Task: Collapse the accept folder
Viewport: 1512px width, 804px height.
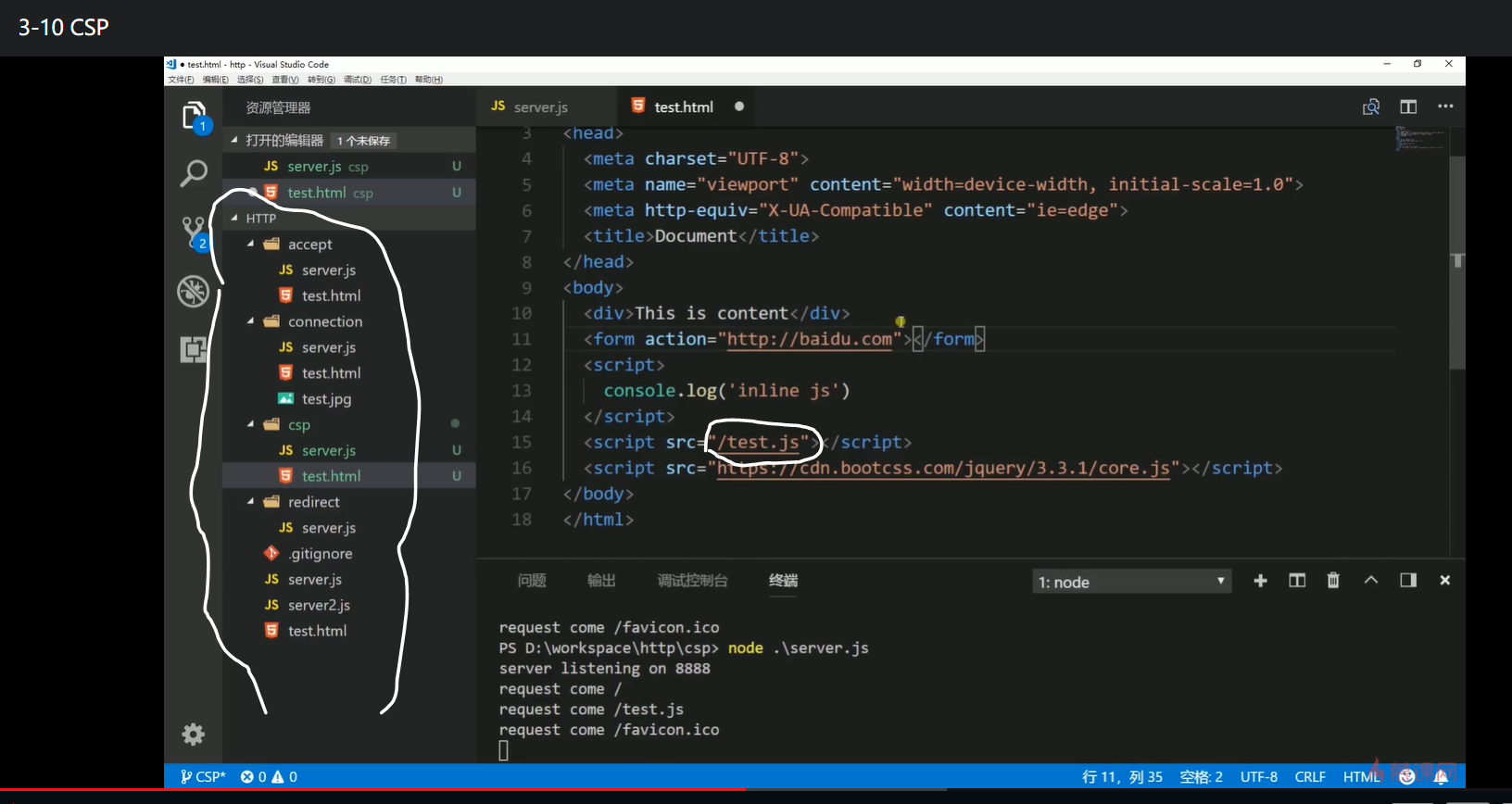Action: [250, 244]
